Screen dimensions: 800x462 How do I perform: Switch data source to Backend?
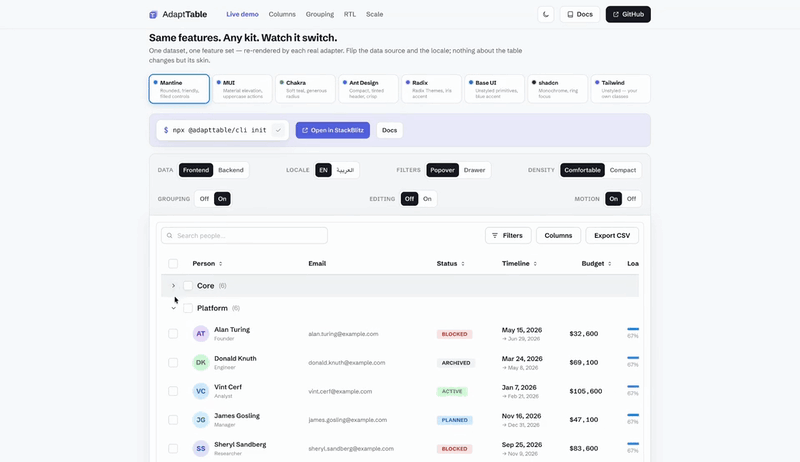tap(231, 170)
